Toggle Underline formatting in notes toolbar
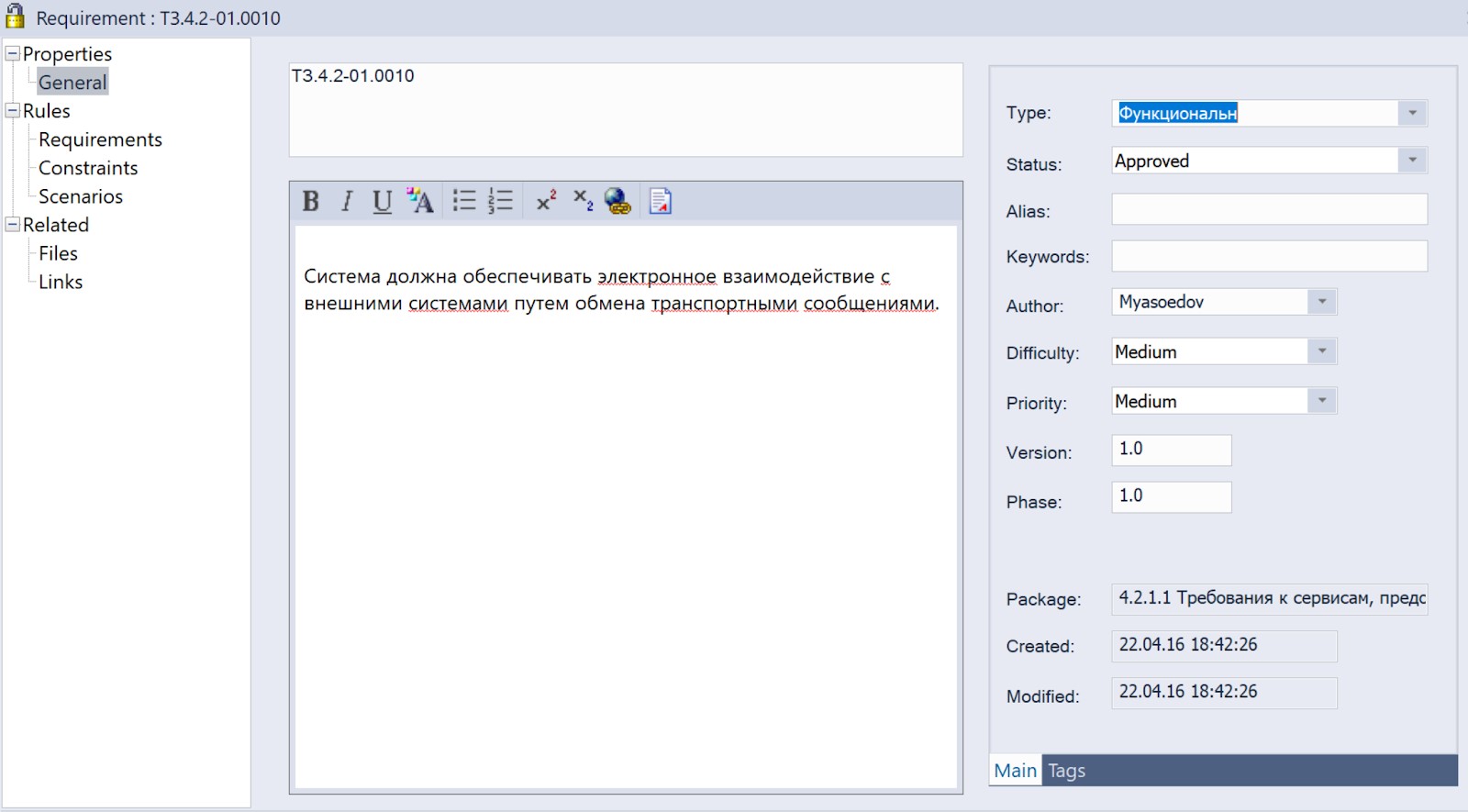 [x=382, y=201]
